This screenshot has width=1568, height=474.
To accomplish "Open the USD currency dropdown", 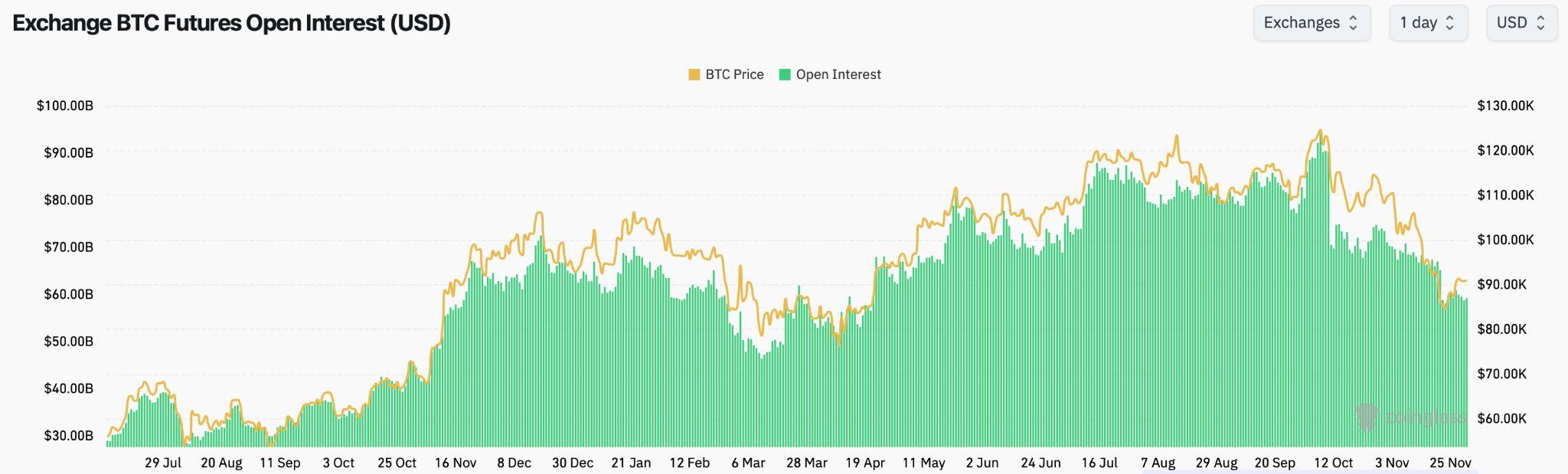I will pos(1521,23).
